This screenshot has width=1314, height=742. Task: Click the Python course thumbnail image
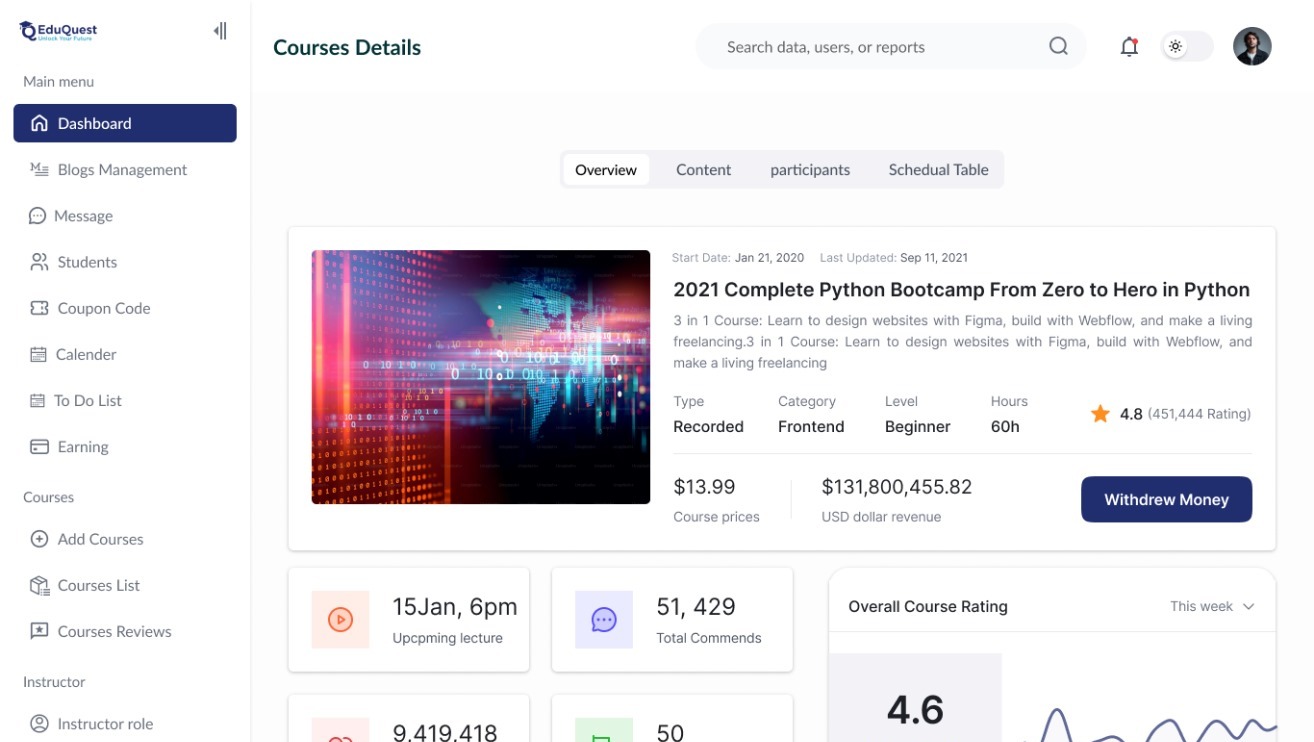(x=481, y=377)
